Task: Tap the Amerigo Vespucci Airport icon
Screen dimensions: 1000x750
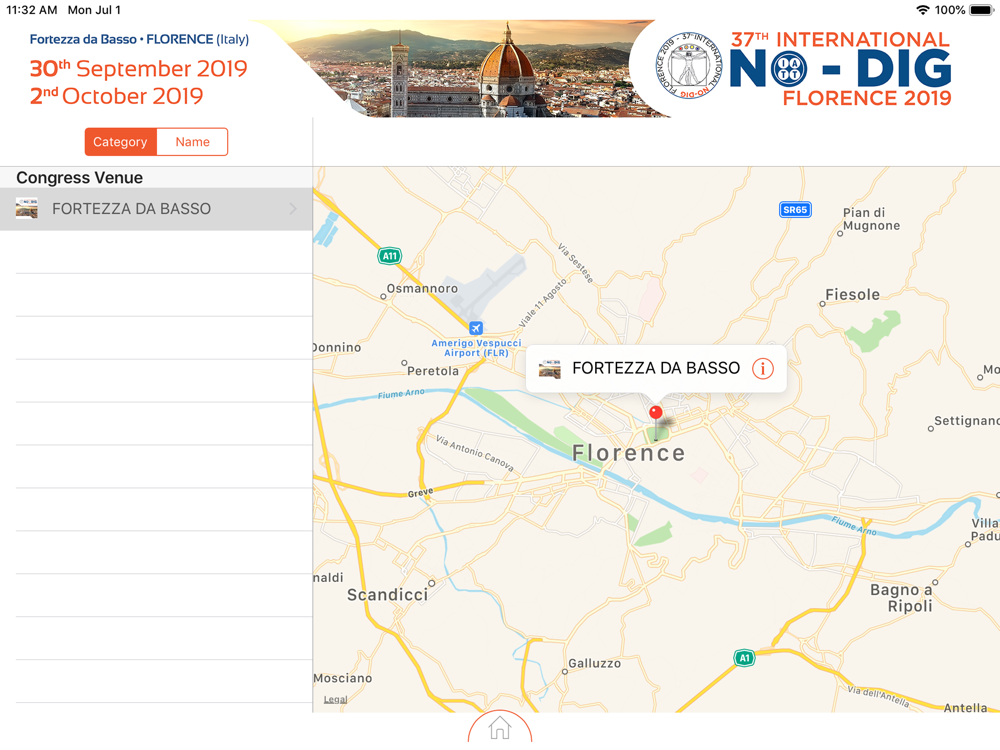Action: (x=476, y=328)
